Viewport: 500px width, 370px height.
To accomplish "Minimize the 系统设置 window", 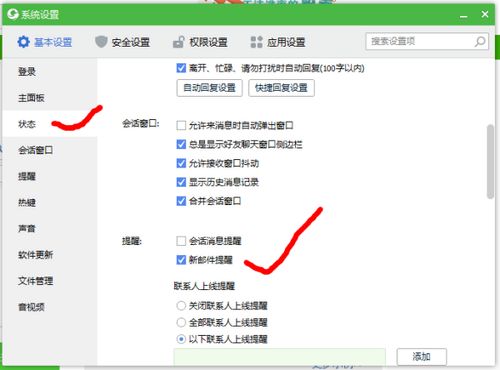I will [464, 15].
